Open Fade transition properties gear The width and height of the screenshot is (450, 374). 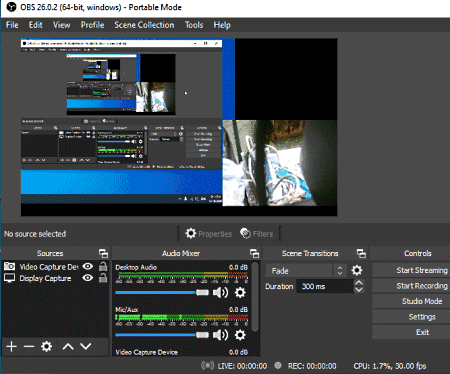click(357, 270)
